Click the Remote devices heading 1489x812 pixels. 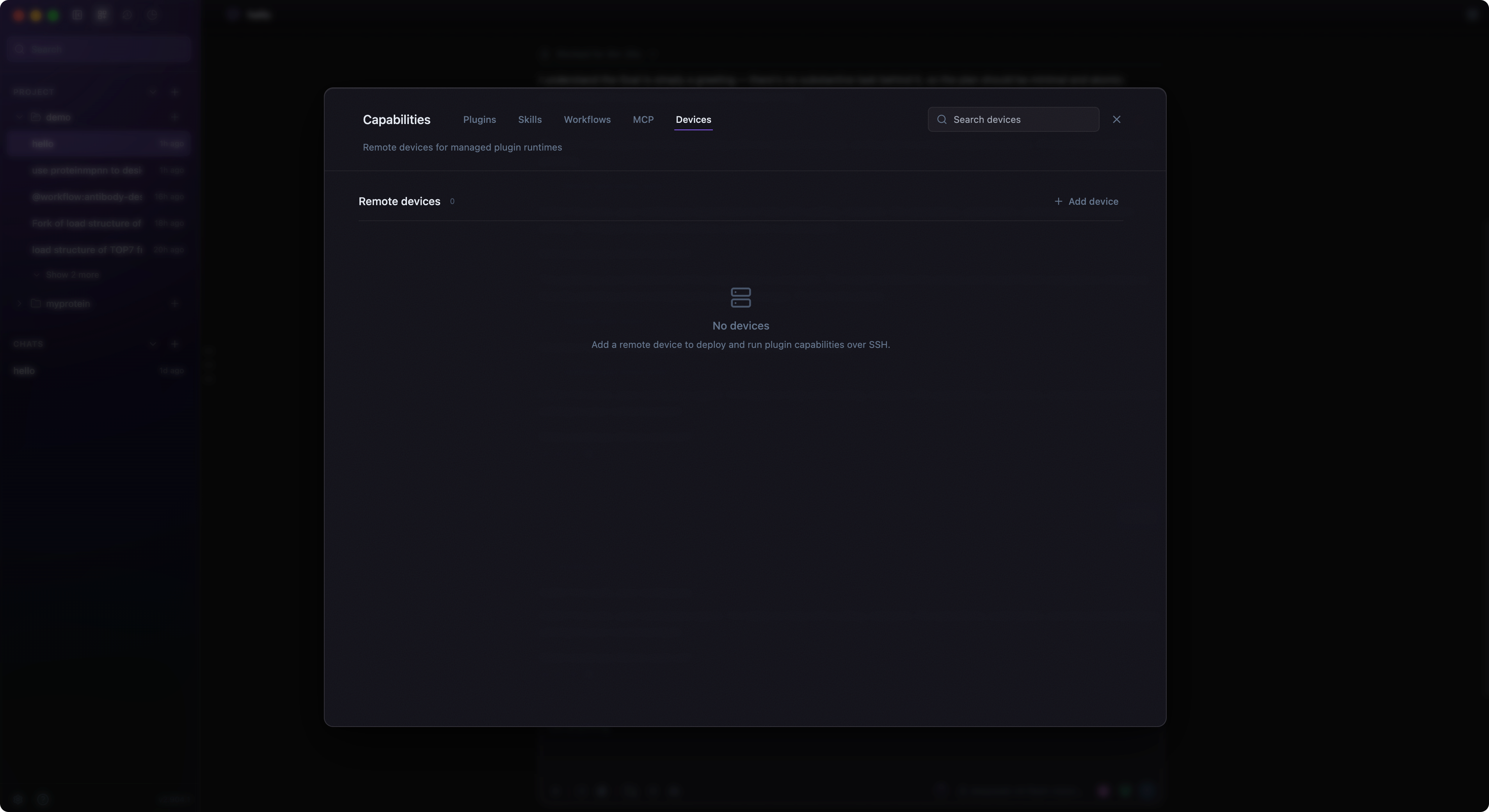[399, 202]
